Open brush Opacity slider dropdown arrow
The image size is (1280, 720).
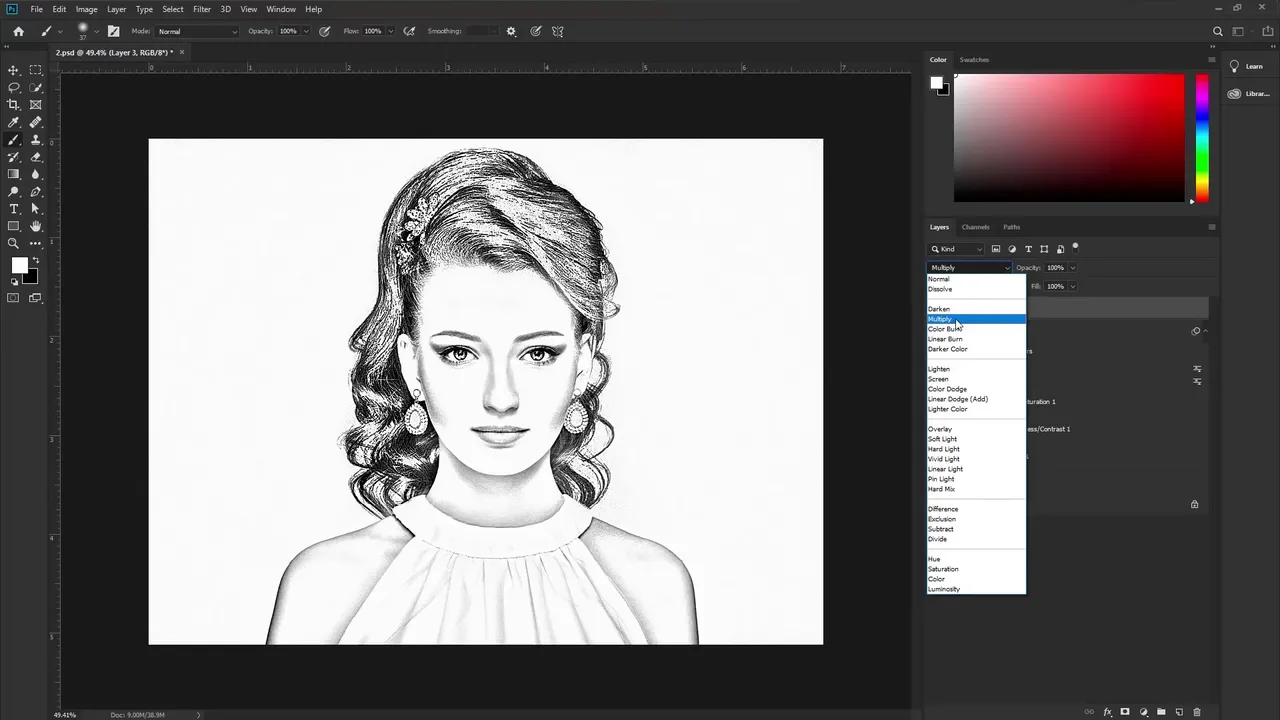305,31
